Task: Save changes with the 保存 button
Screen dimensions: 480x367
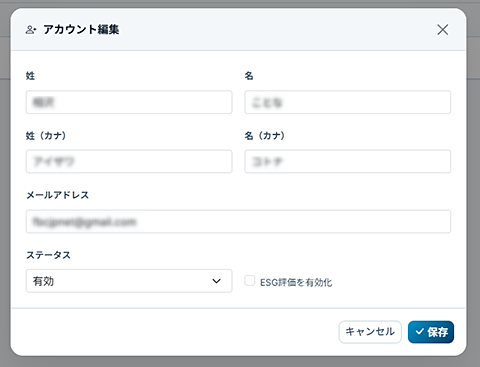Action: coord(431,332)
